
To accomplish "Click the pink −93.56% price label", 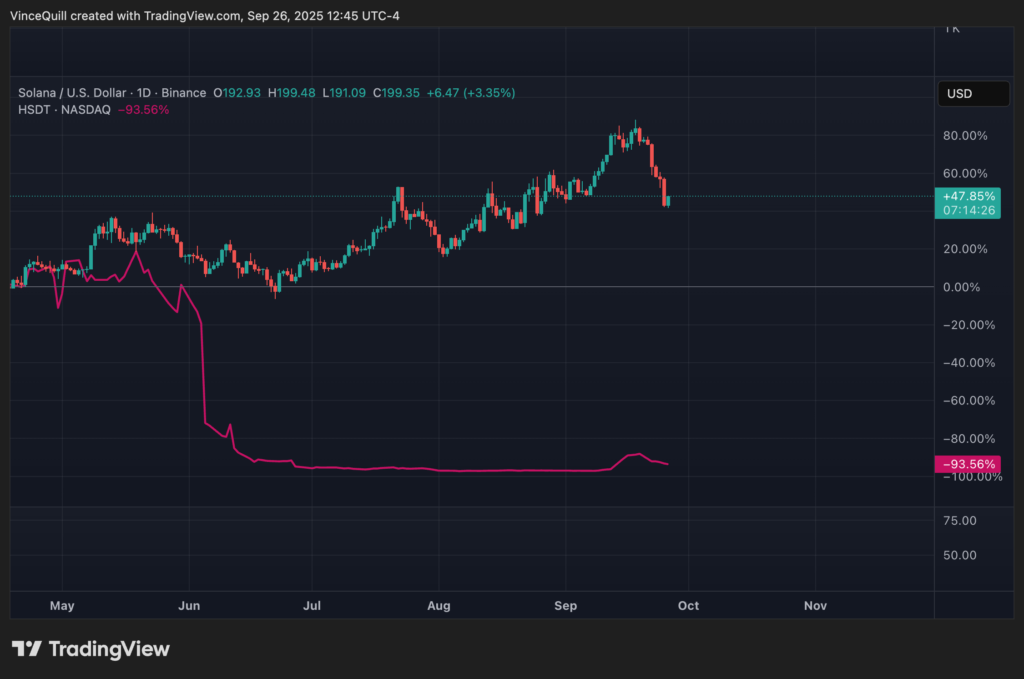I will coord(969,464).
